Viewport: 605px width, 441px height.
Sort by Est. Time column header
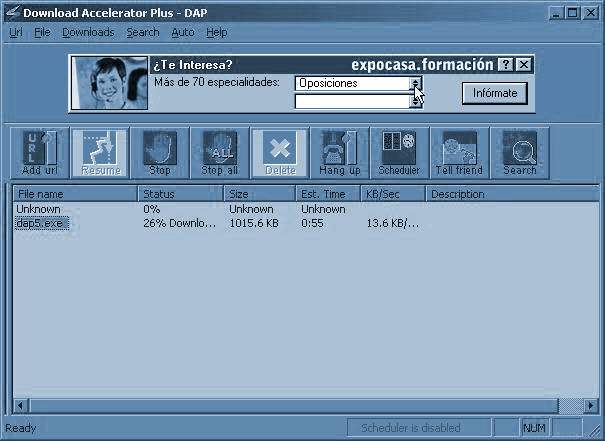coord(328,194)
